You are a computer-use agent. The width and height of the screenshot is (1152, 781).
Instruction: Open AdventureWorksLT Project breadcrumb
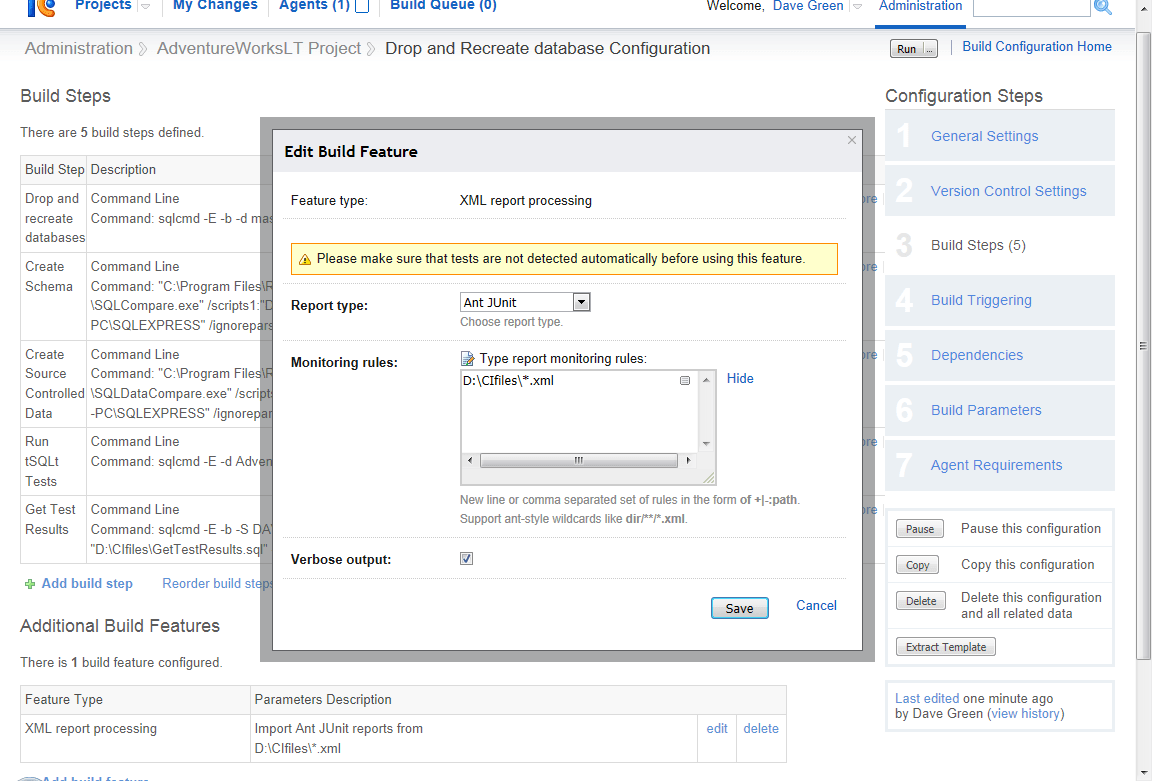click(259, 48)
